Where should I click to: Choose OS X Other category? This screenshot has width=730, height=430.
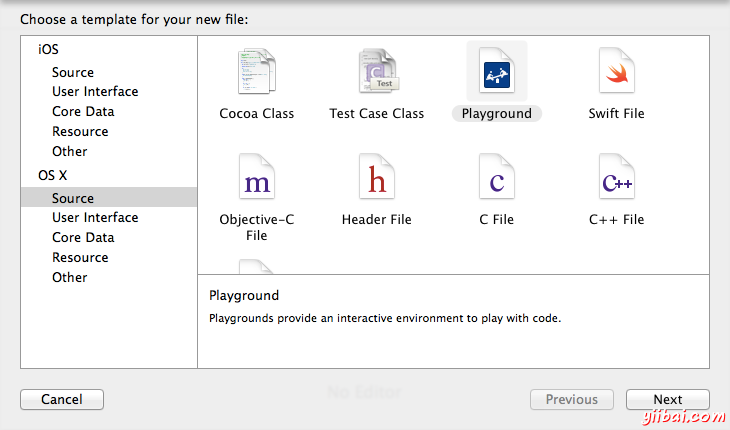pyautogui.click(x=70, y=277)
